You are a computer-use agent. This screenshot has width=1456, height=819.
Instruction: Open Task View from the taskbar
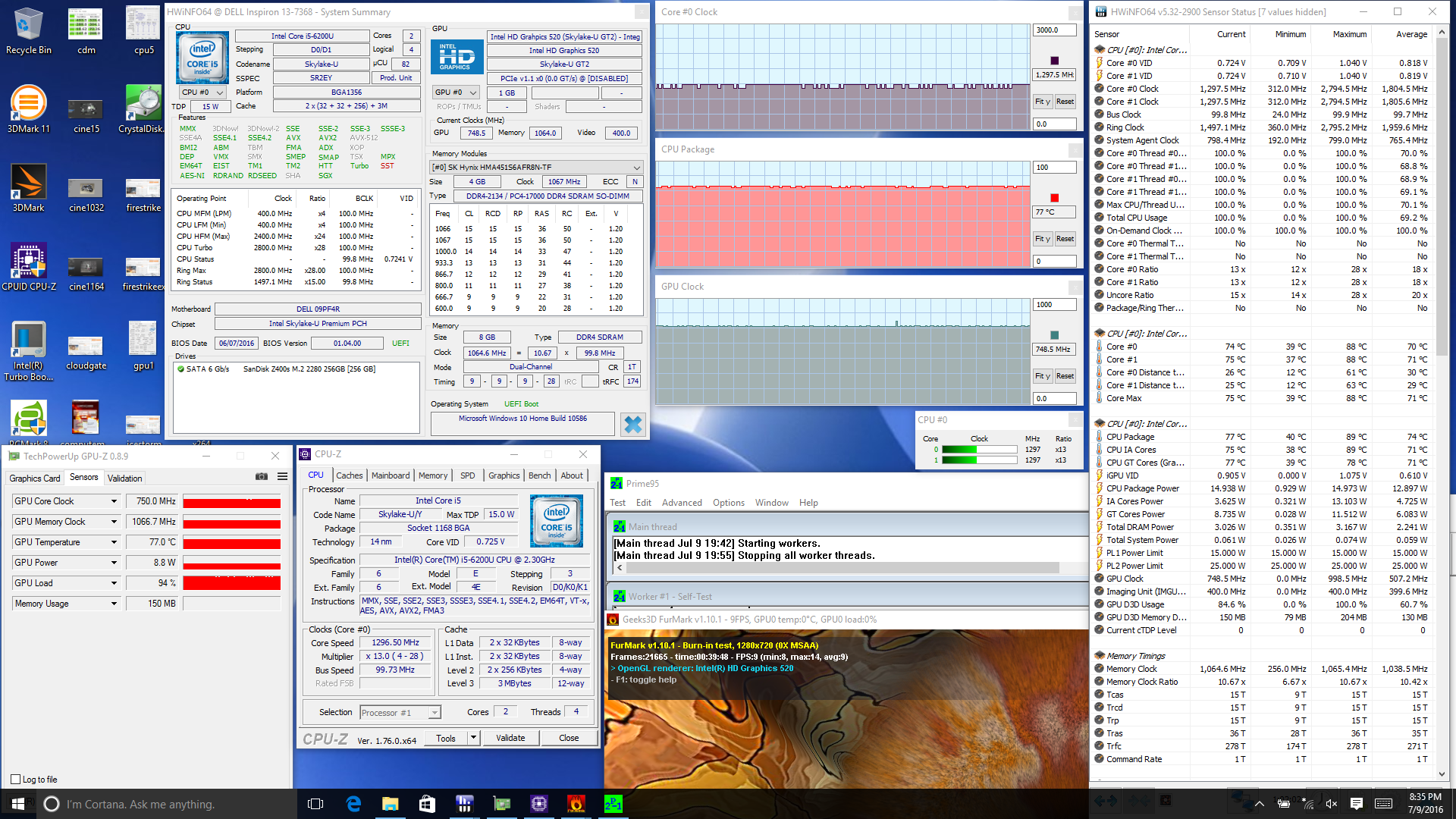click(316, 804)
